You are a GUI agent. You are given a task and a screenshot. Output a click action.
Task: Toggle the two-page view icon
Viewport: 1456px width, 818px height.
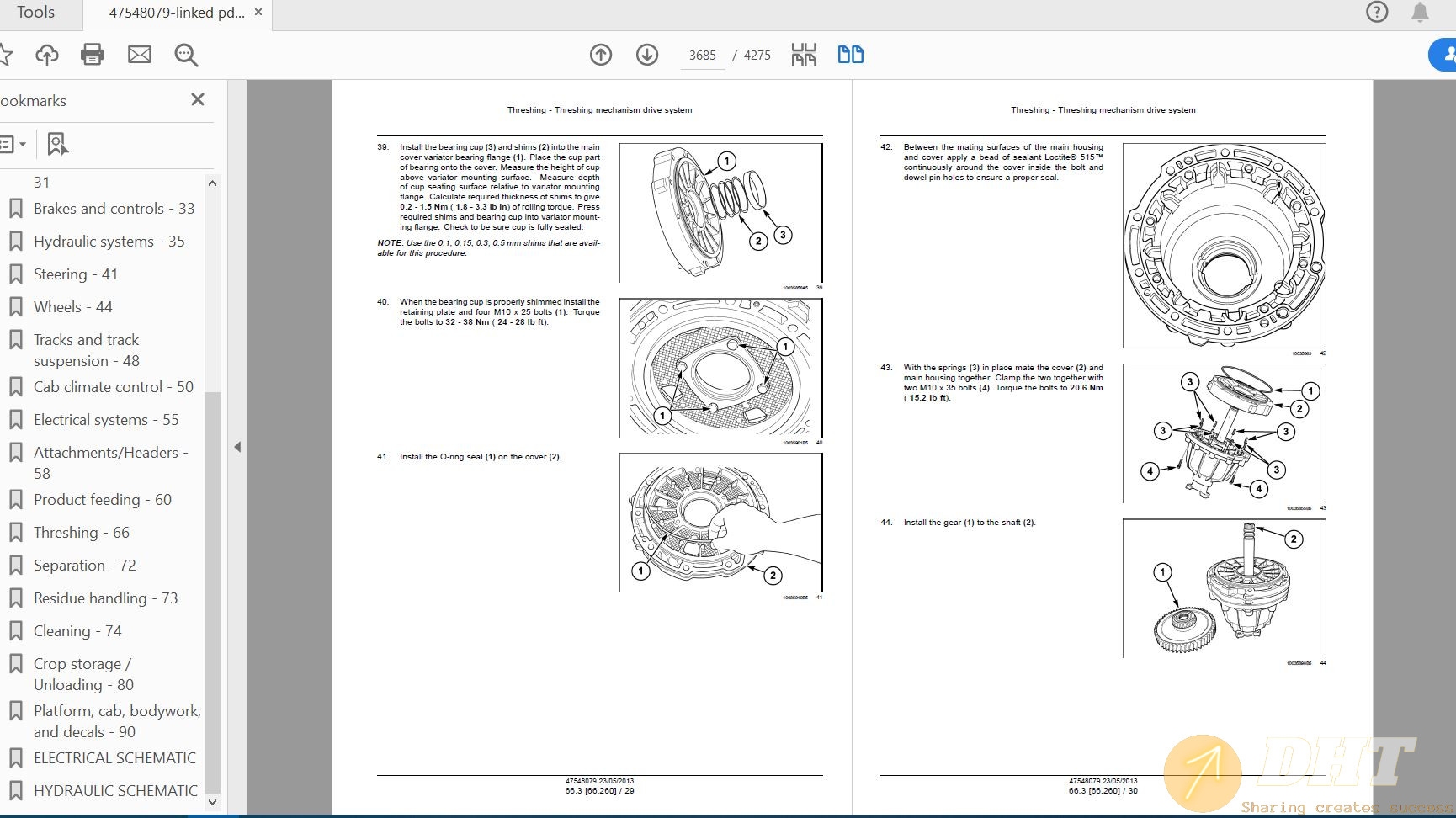pyautogui.click(x=851, y=55)
